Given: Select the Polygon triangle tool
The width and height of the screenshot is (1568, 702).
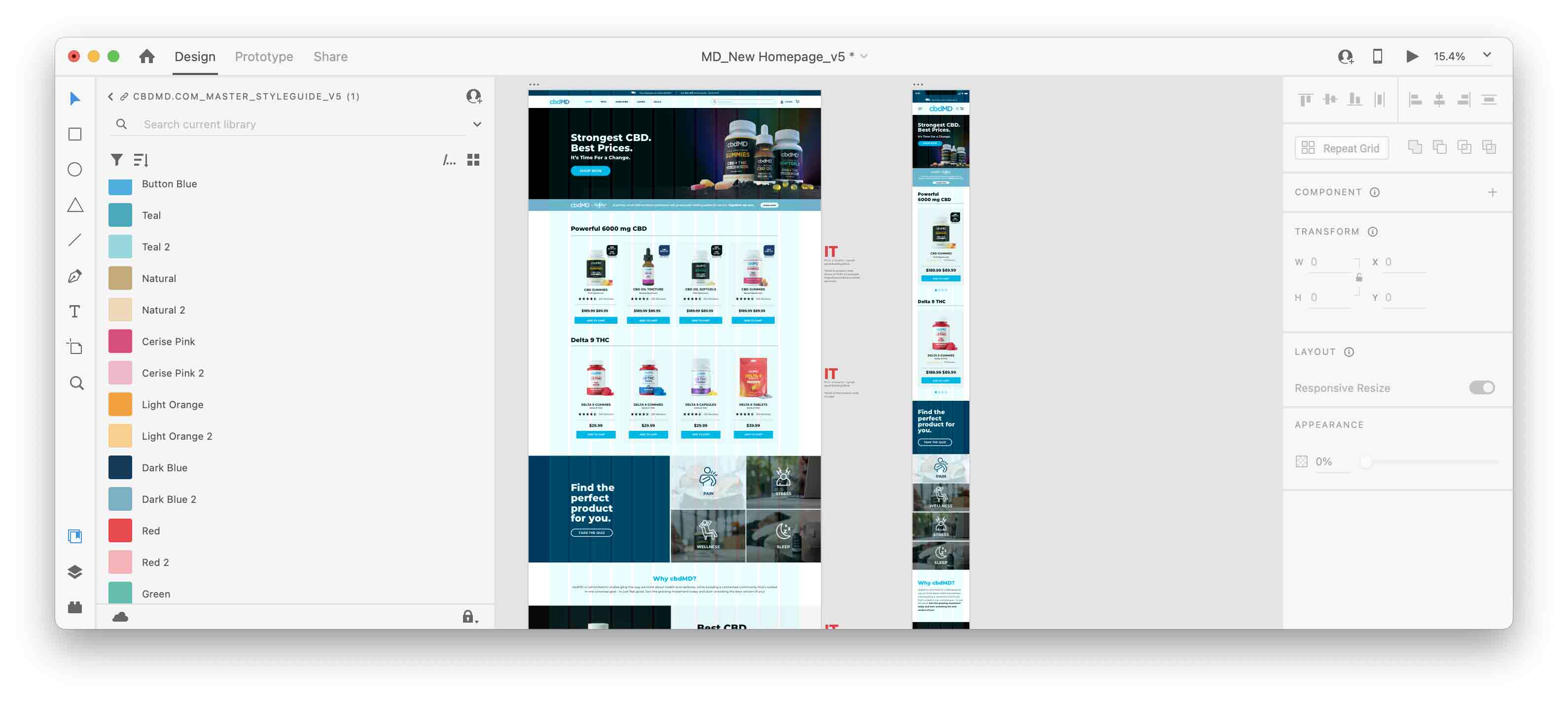Looking at the screenshot, I should tap(75, 205).
